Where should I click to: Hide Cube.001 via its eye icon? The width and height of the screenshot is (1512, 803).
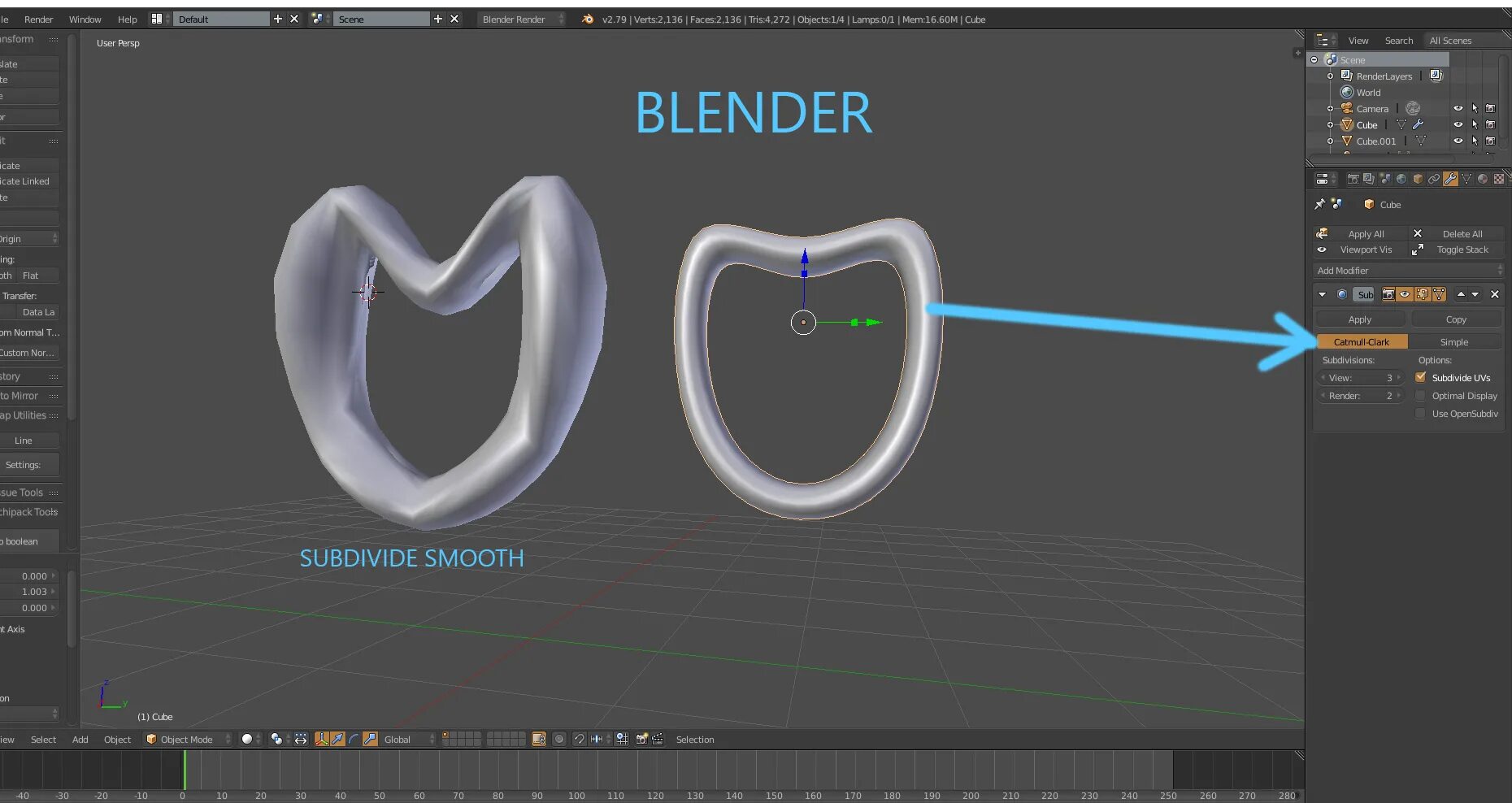click(x=1458, y=141)
